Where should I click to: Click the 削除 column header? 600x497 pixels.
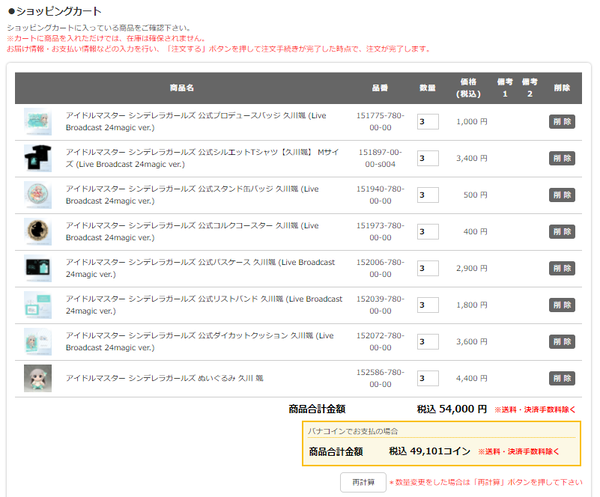(x=562, y=88)
